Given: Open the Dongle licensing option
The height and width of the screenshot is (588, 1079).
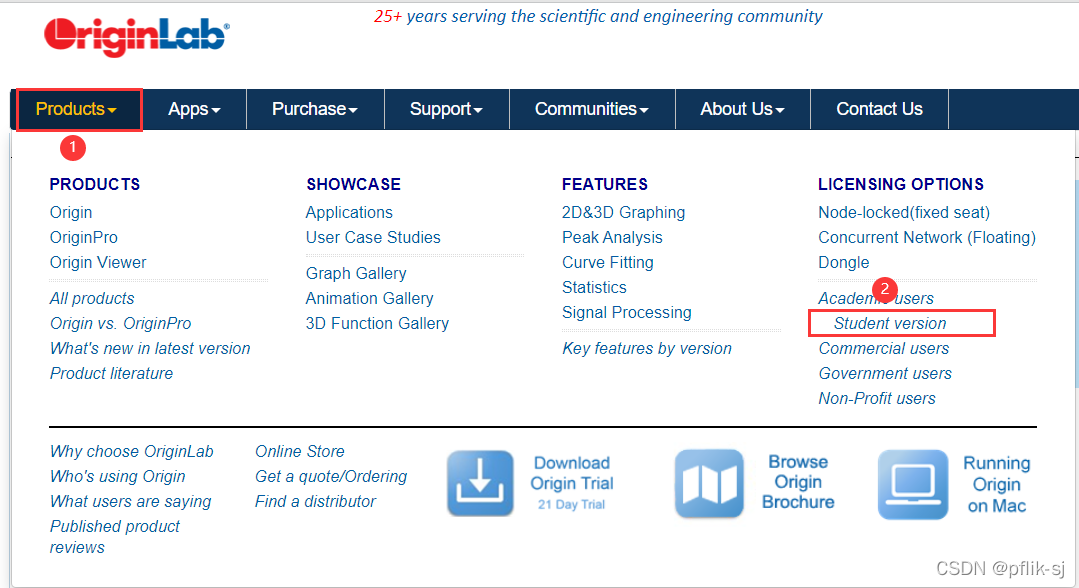Looking at the screenshot, I should point(844,262).
